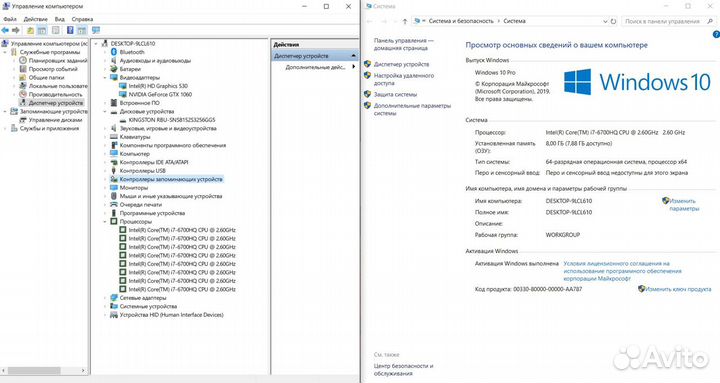The width and height of the screenshot is (720, 383).
Task: Open Защита системы link
Action: [x=395, y=94]
